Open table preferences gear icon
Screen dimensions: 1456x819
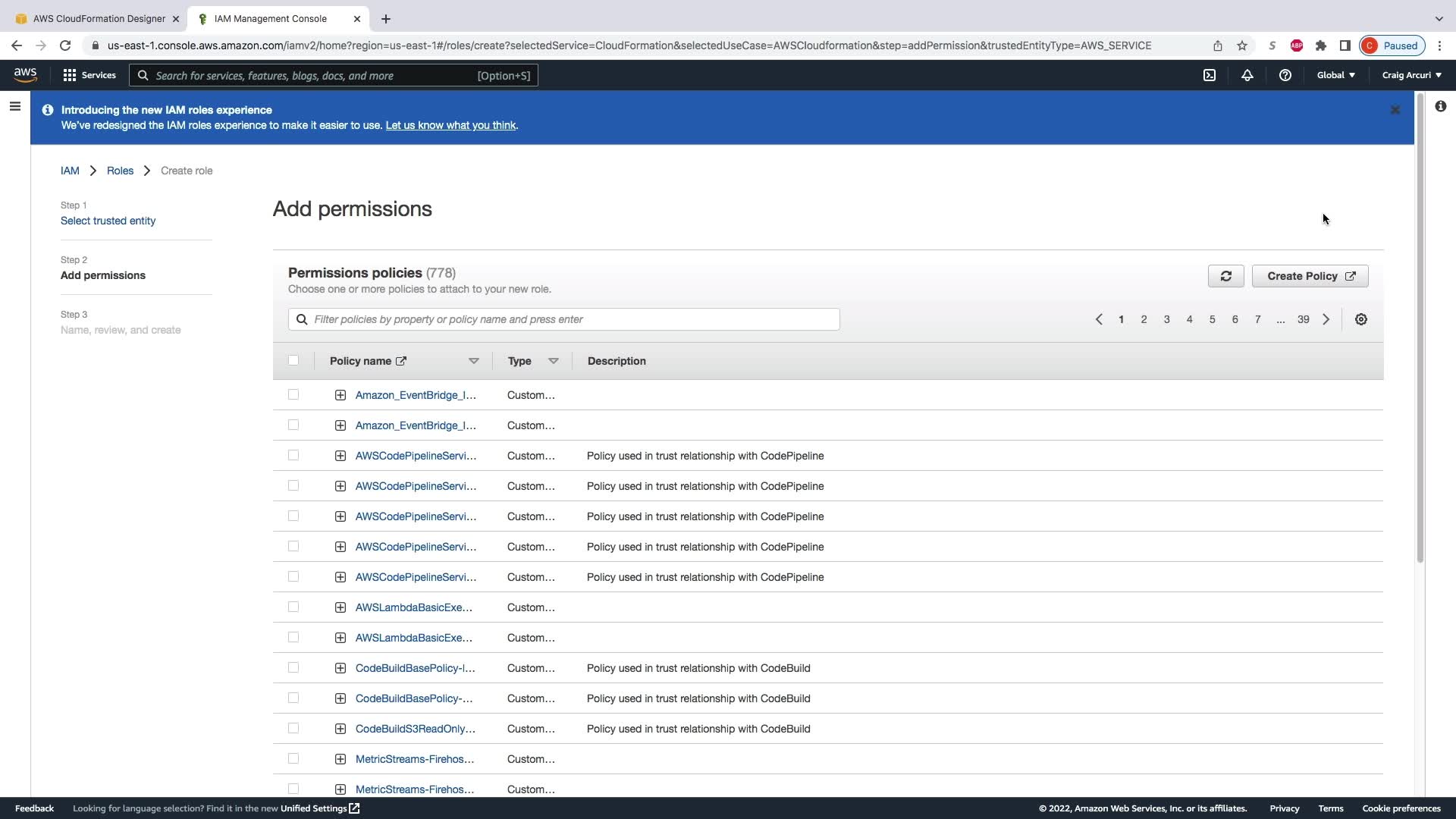[1361, 319]
